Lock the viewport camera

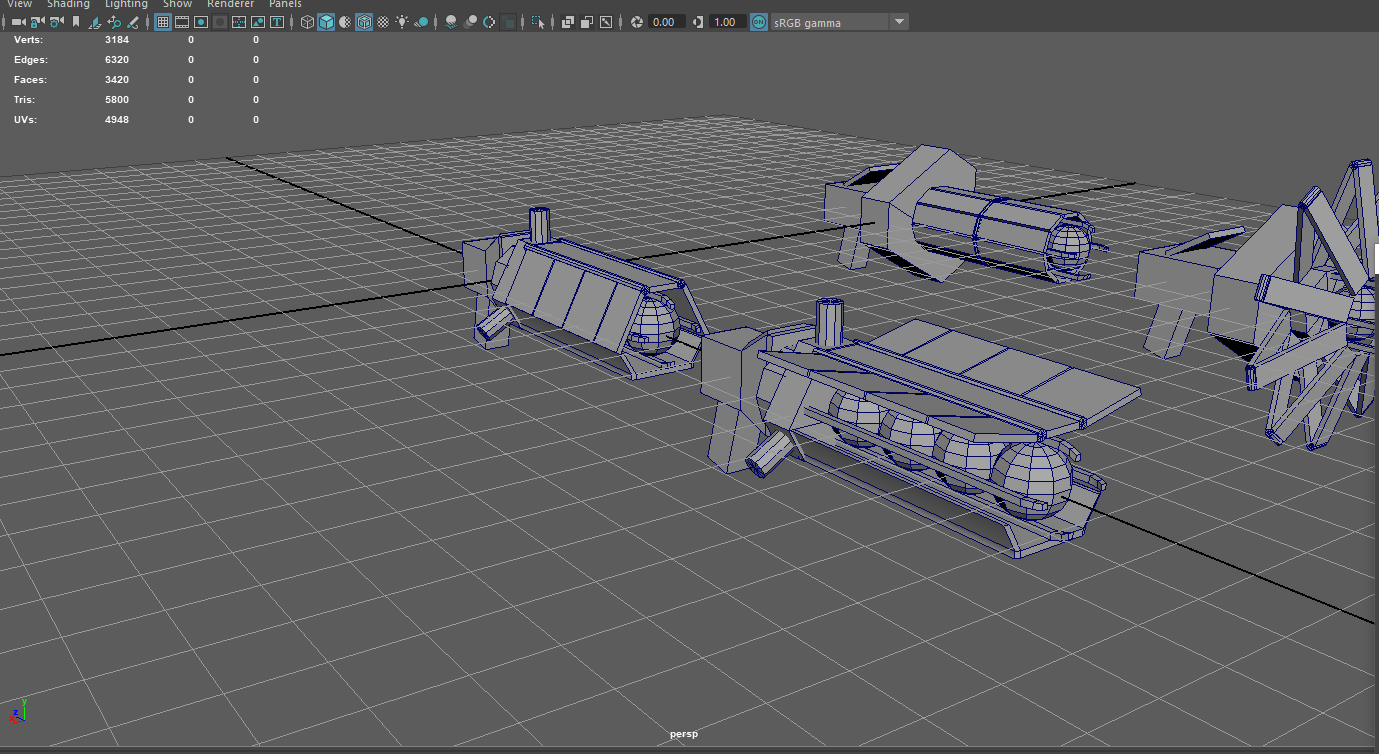39,21
